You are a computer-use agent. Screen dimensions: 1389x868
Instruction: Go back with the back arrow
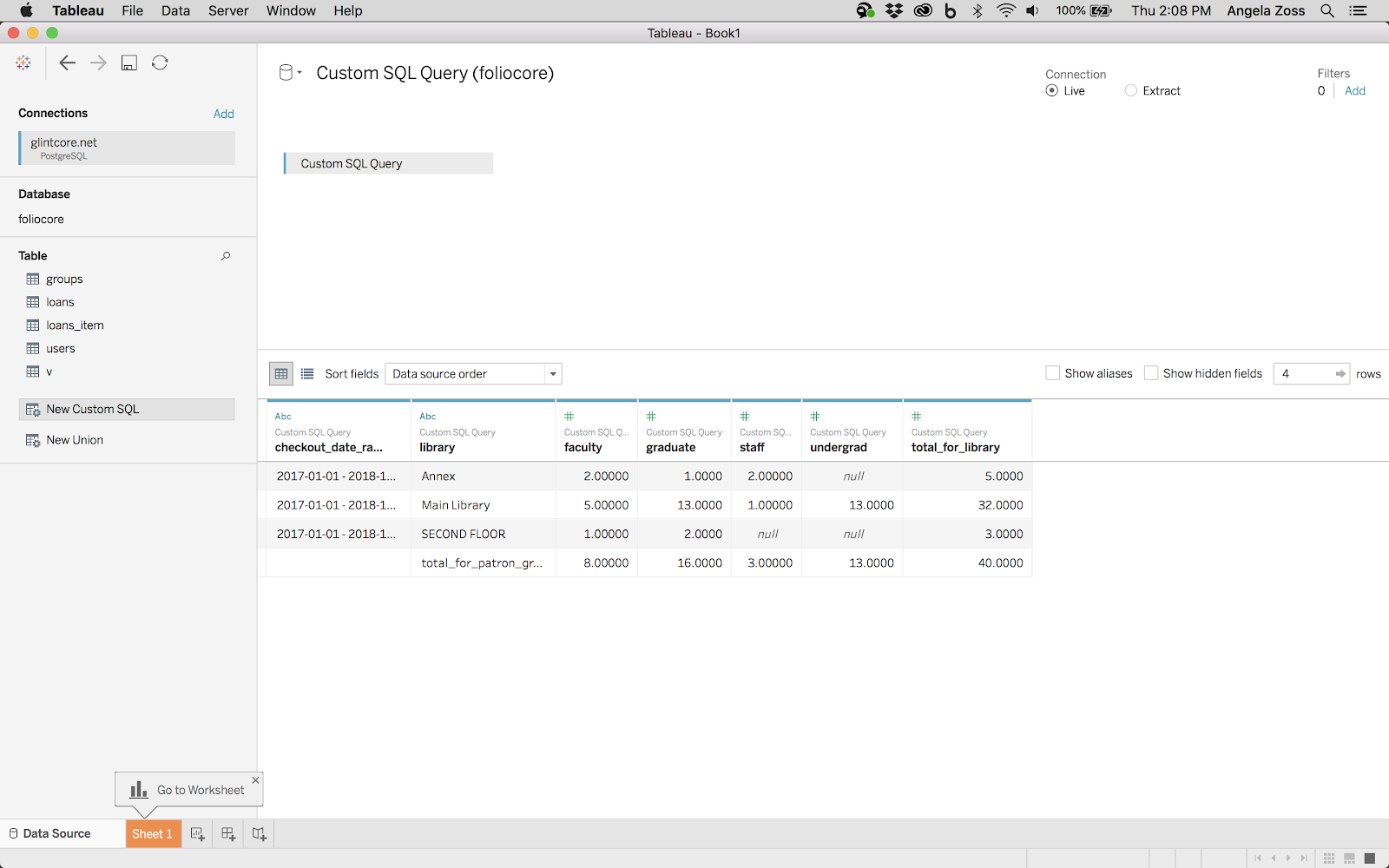[67, 62]
